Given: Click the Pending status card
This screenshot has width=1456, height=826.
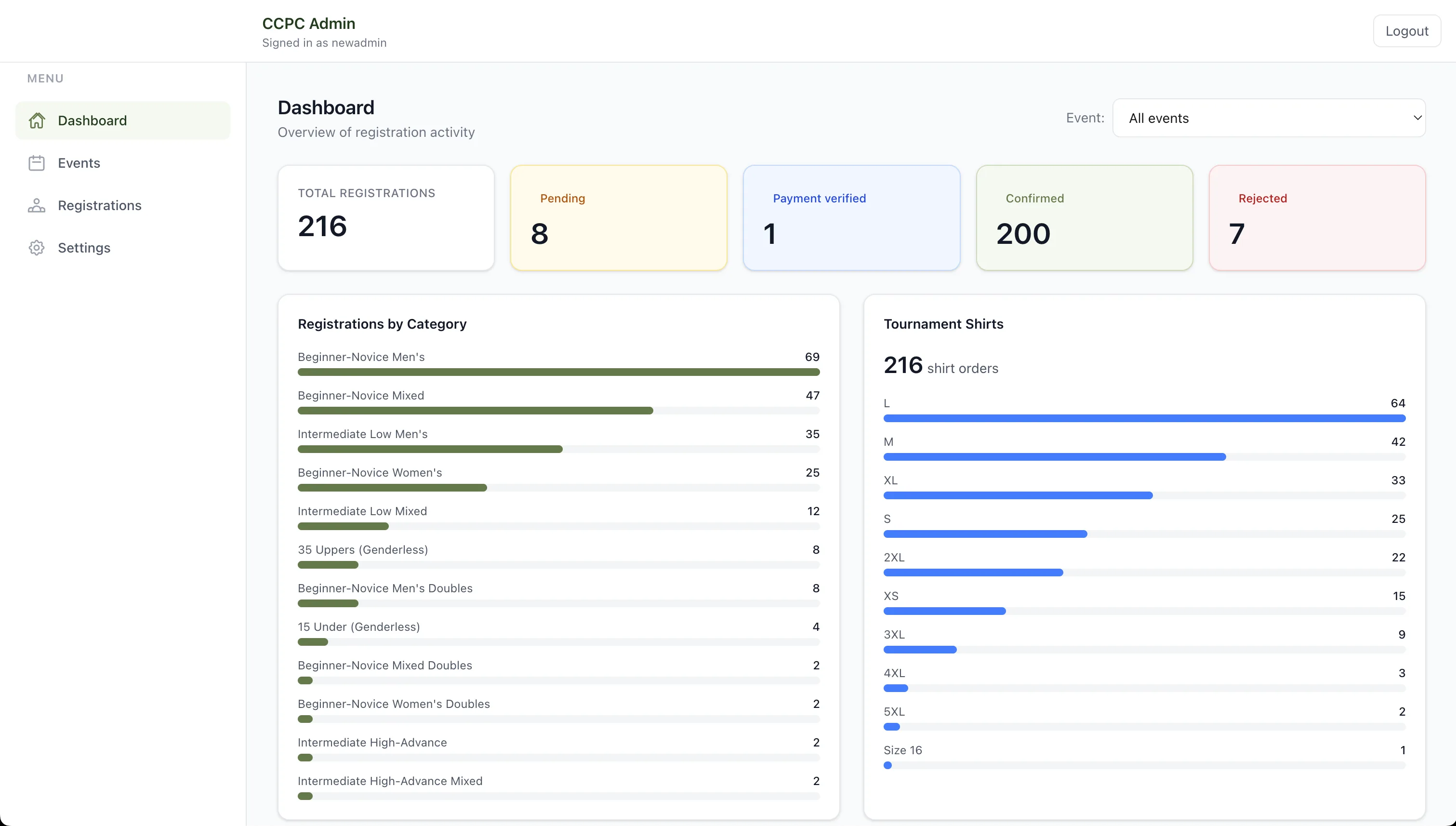Looking at the screenshot, I should click(619, 218).
